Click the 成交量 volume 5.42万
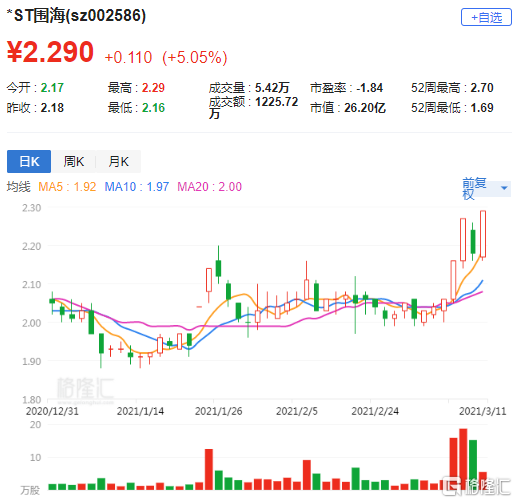 (x=272, y=88)
